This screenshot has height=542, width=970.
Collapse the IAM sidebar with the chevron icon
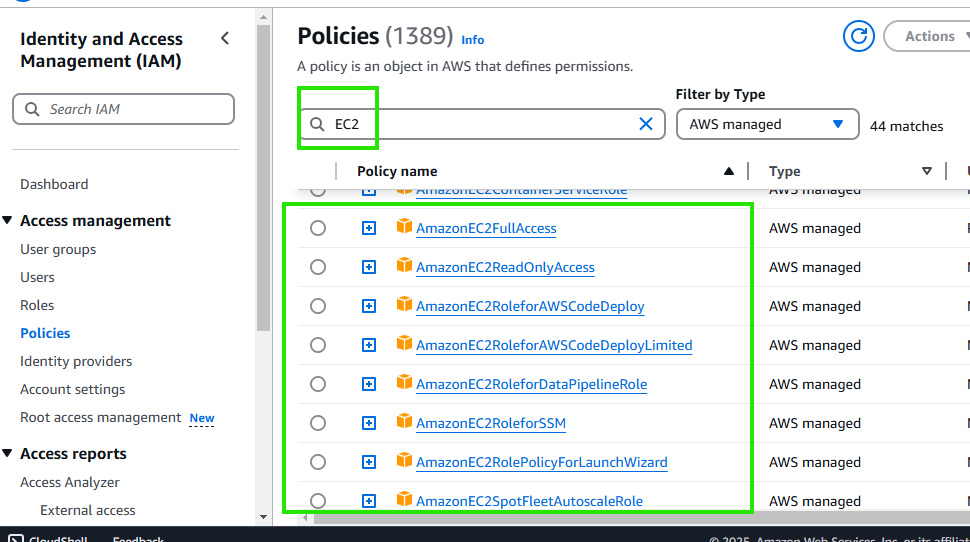[225, 38]
